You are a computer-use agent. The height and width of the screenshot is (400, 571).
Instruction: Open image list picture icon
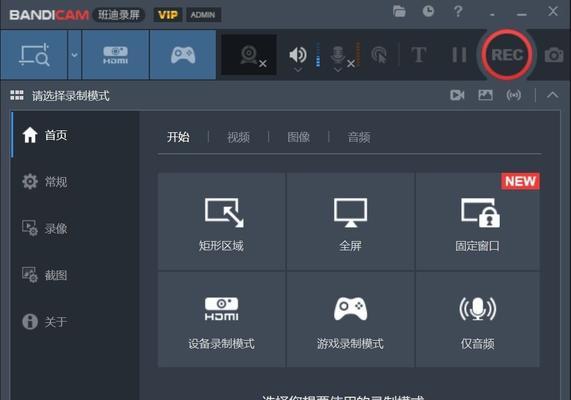coord(485,95)
